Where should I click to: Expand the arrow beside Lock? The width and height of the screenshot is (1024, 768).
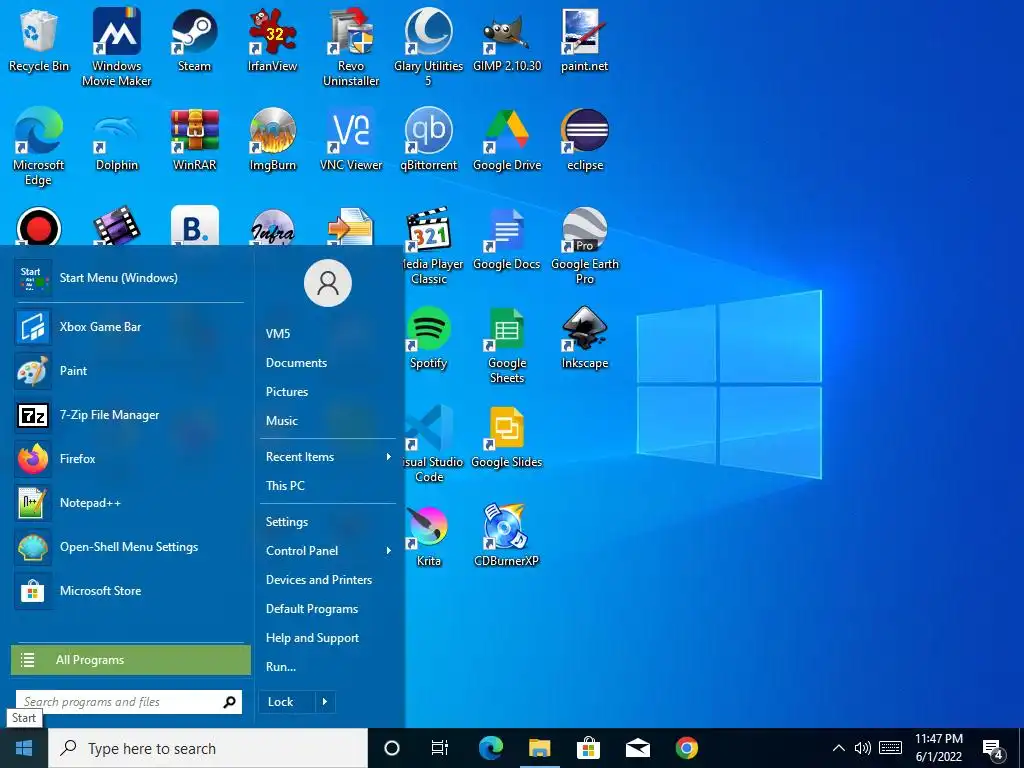coord(325,702)
